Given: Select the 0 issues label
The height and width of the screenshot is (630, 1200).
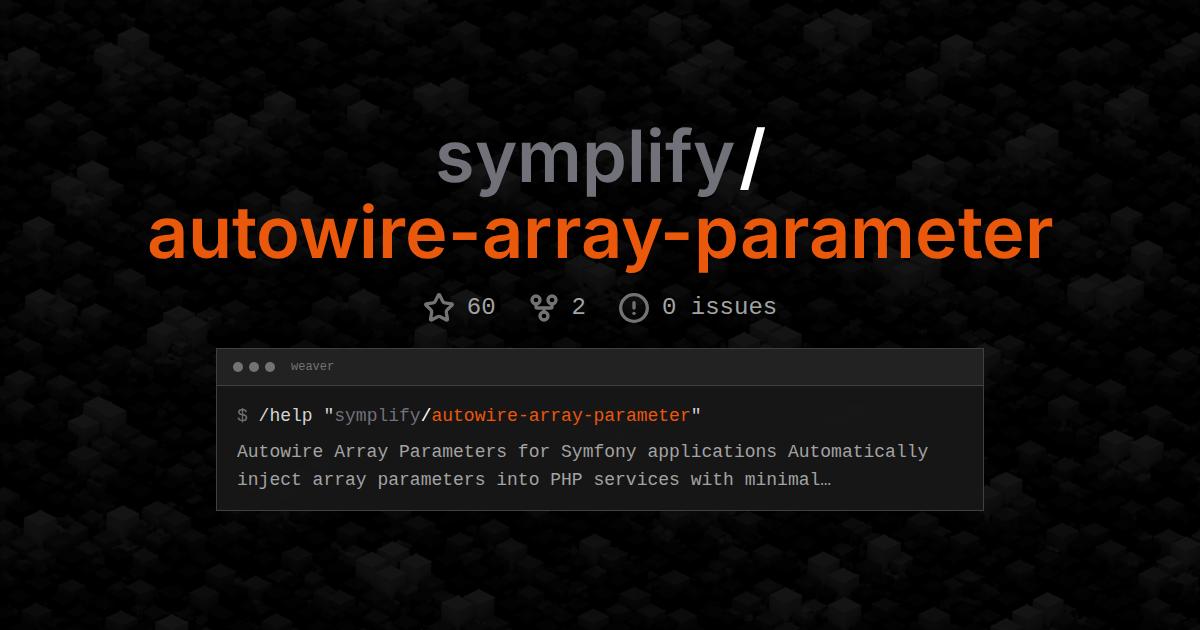Looking at the screenshot, I should (x=722, y=307).
